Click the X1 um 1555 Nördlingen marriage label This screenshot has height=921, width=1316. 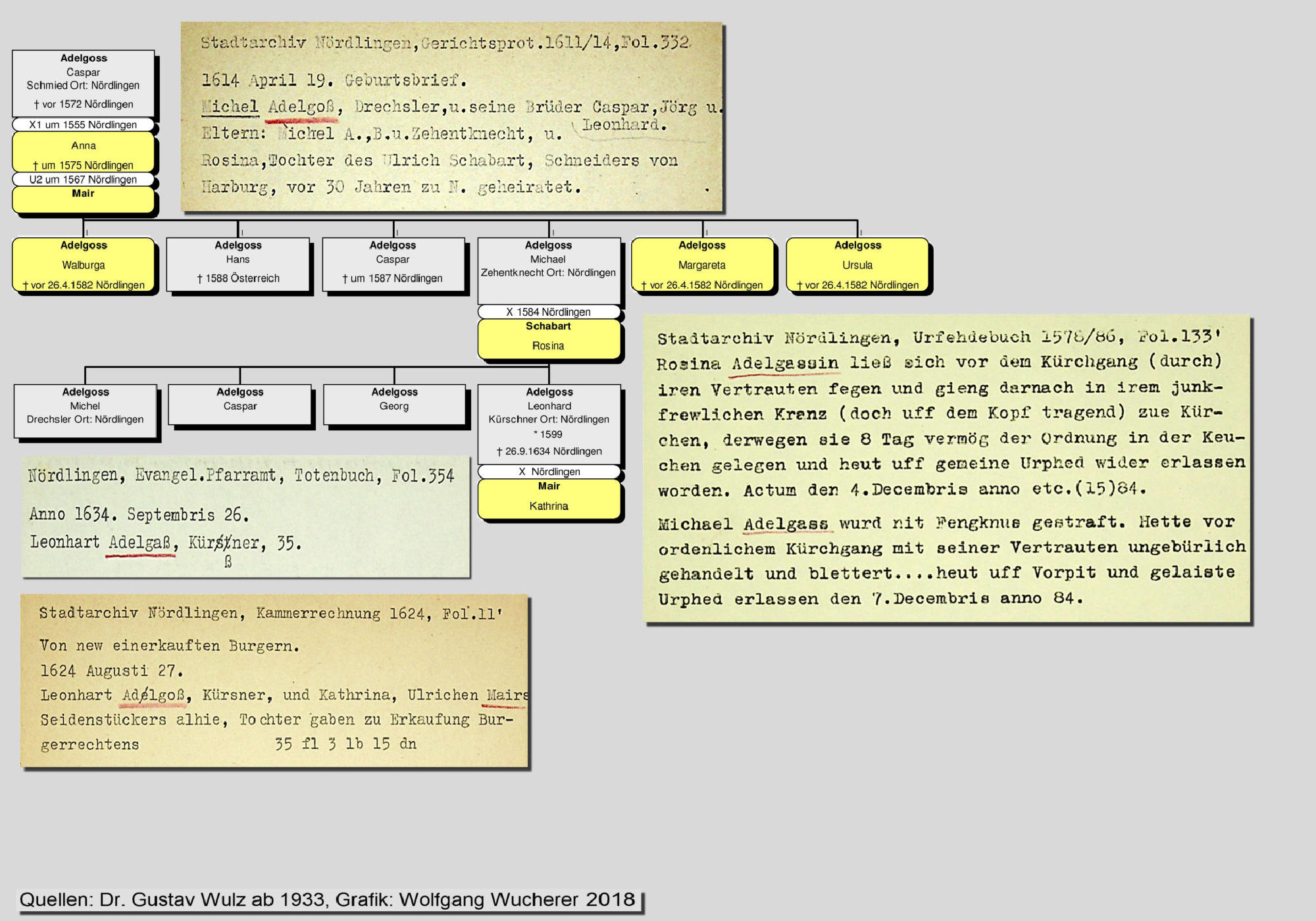click(x=84, y=125)
